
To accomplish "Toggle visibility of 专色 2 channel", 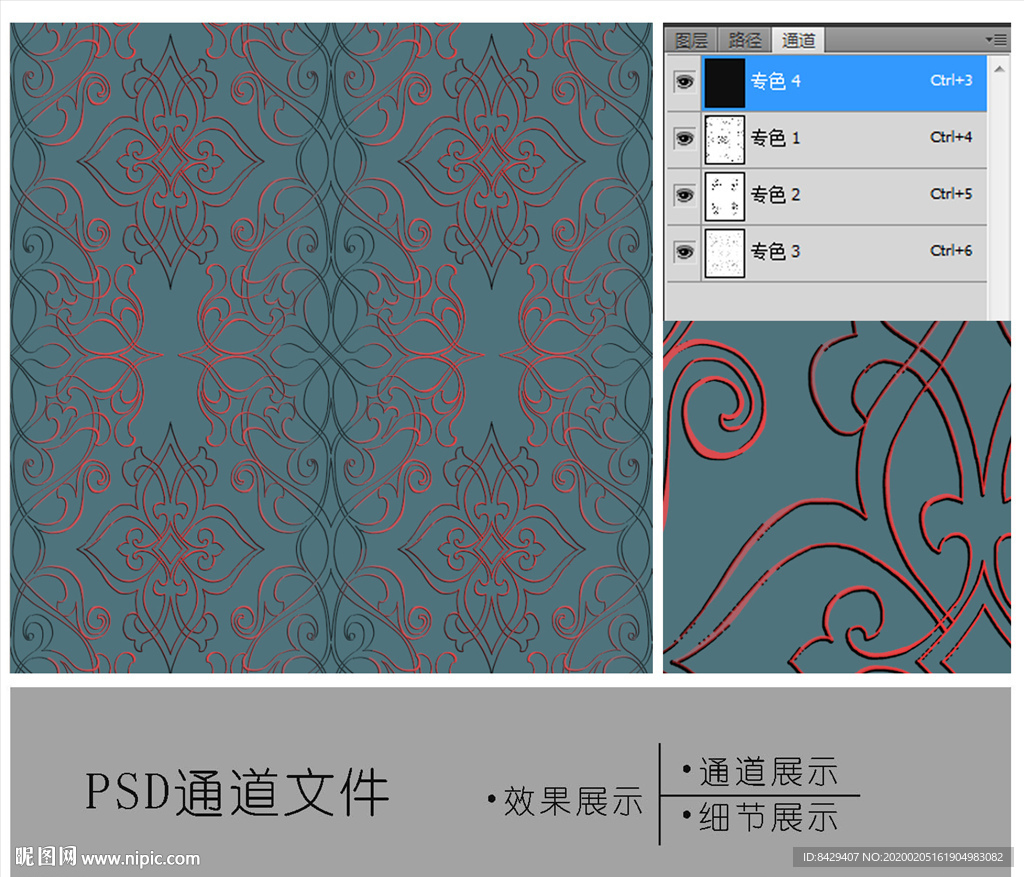I will pyautogui.click(x=684, y=195).
